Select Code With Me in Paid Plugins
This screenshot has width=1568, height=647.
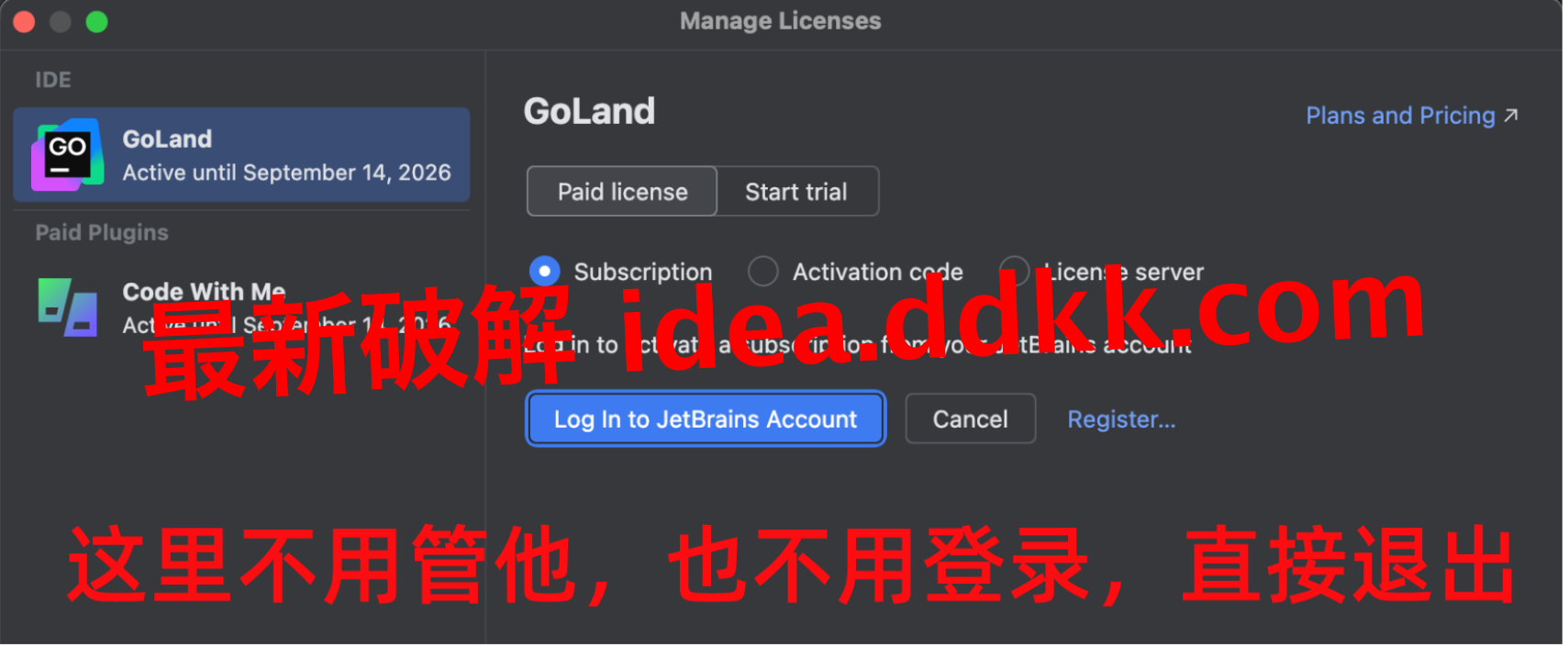[x=241, y=307]
